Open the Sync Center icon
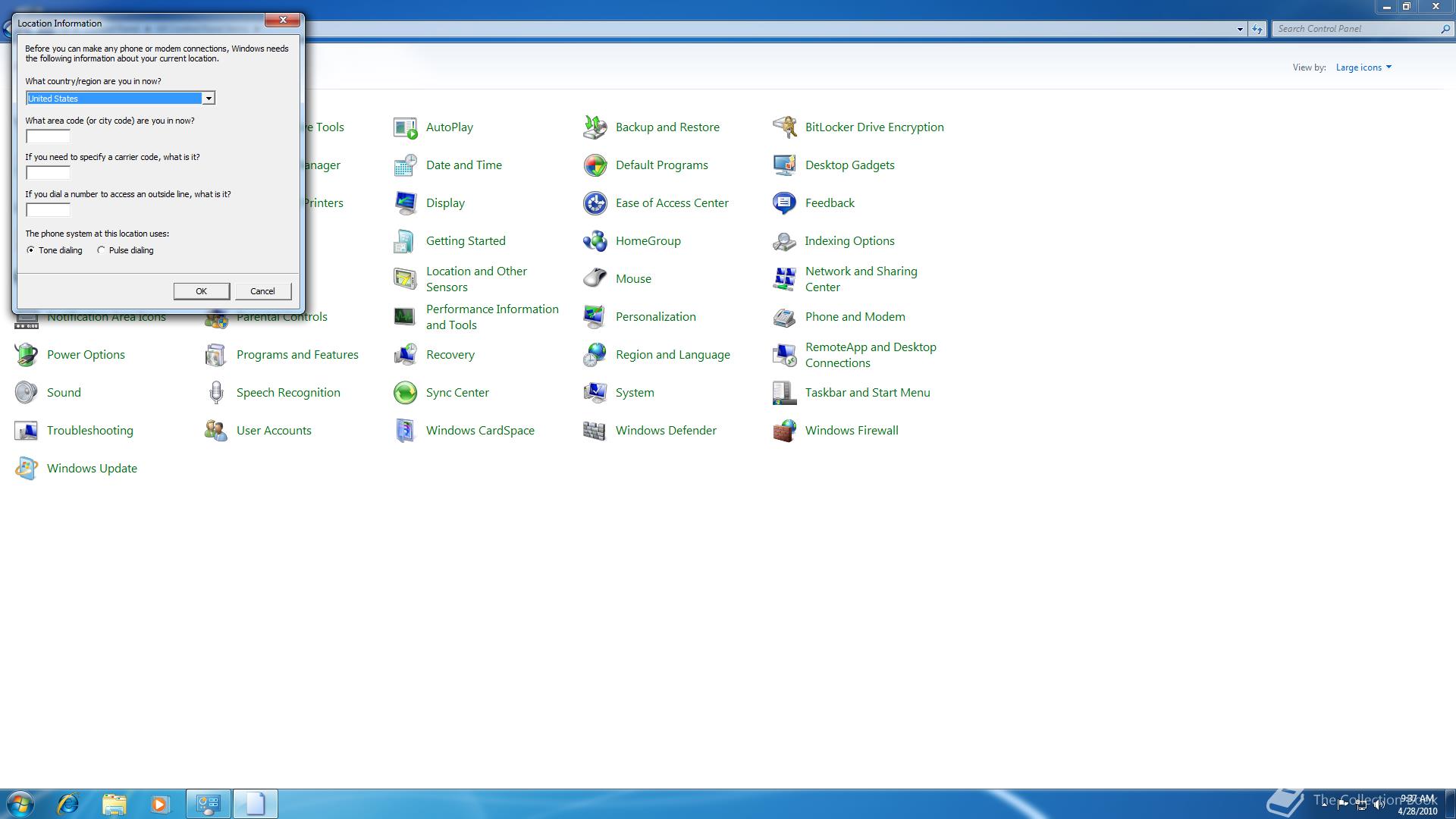This screenshot has height=819, width=1456. pyautogui.click(x=406, y=393)
